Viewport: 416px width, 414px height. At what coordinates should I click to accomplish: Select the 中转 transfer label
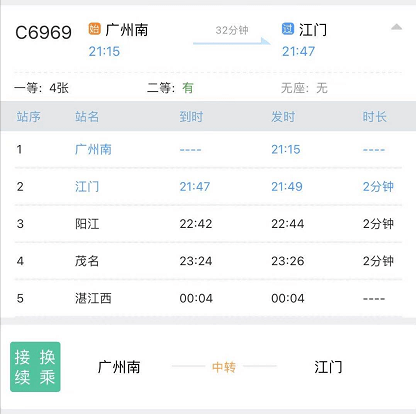[224, 367]
